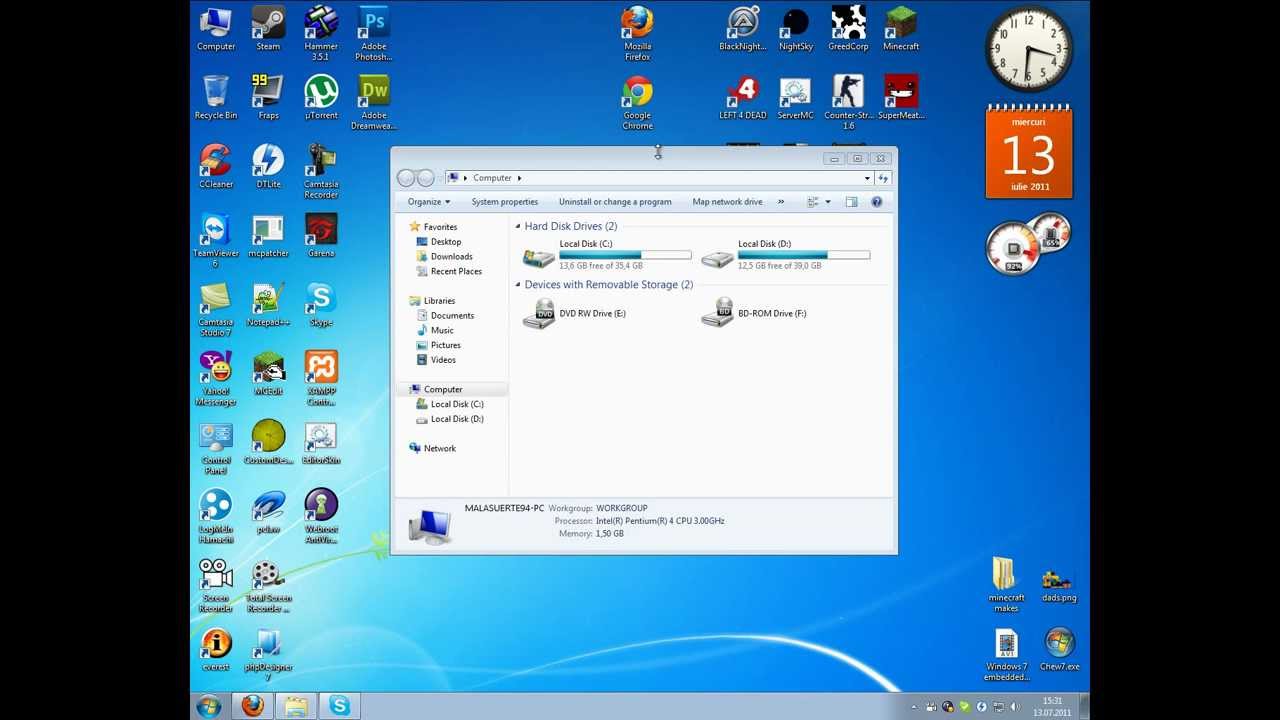Open the Adobe Photoshop desktop icon
Viewport: 1280px width, 720px height.
pos(374,32)
